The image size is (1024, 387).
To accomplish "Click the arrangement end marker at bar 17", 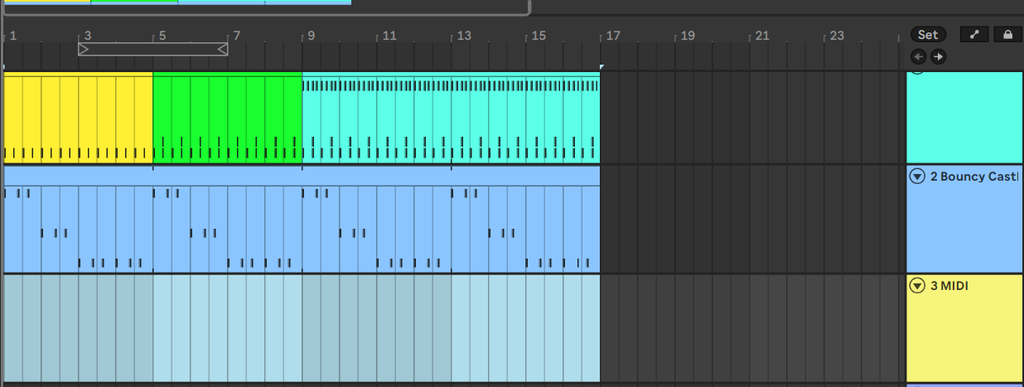I will click(602, 67).
